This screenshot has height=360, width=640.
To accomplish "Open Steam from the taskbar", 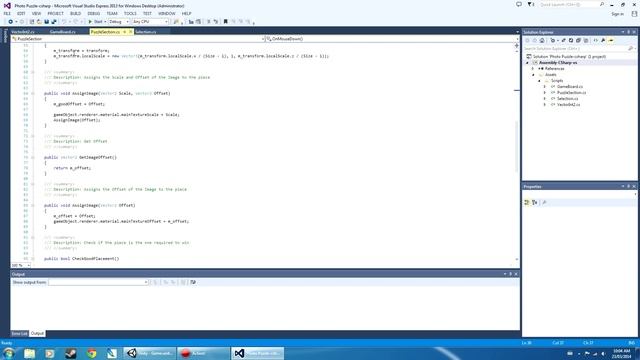I will tap(71, 353).
